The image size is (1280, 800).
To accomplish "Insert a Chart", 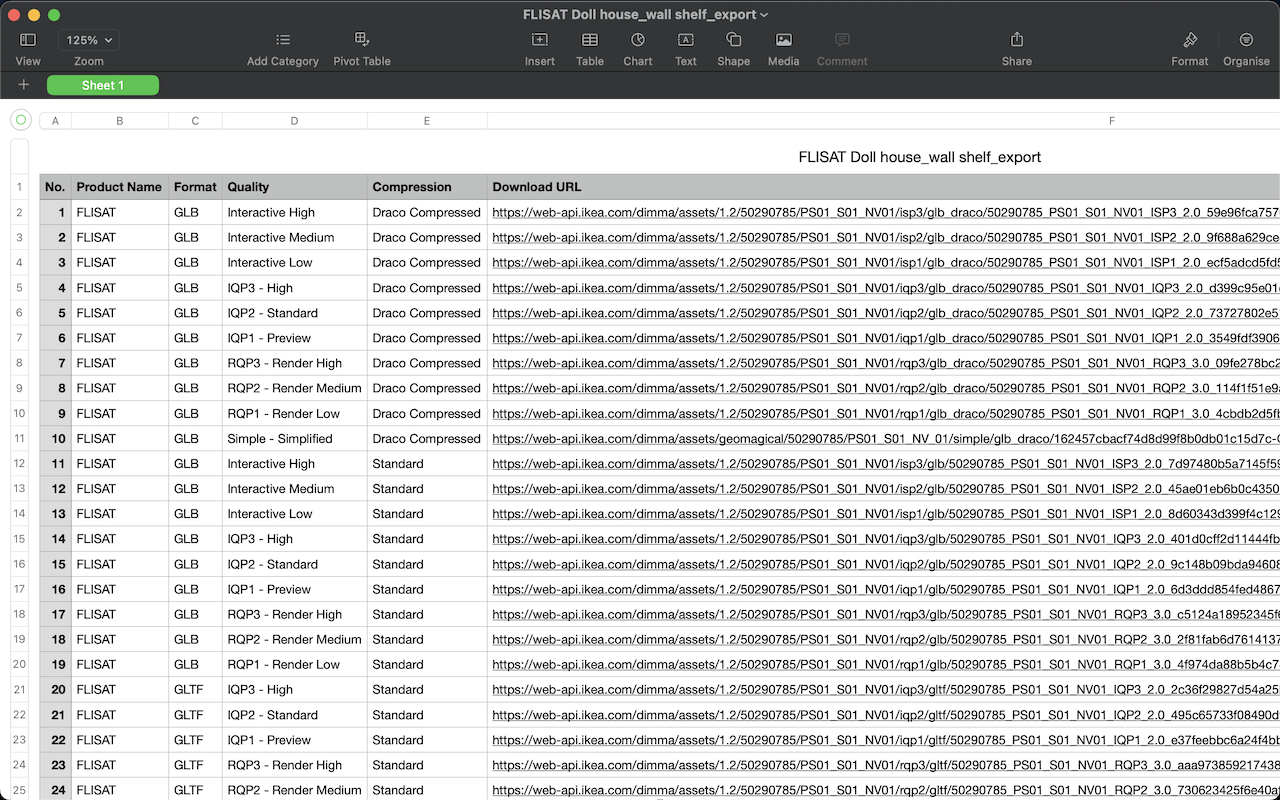I will point(638,40).
